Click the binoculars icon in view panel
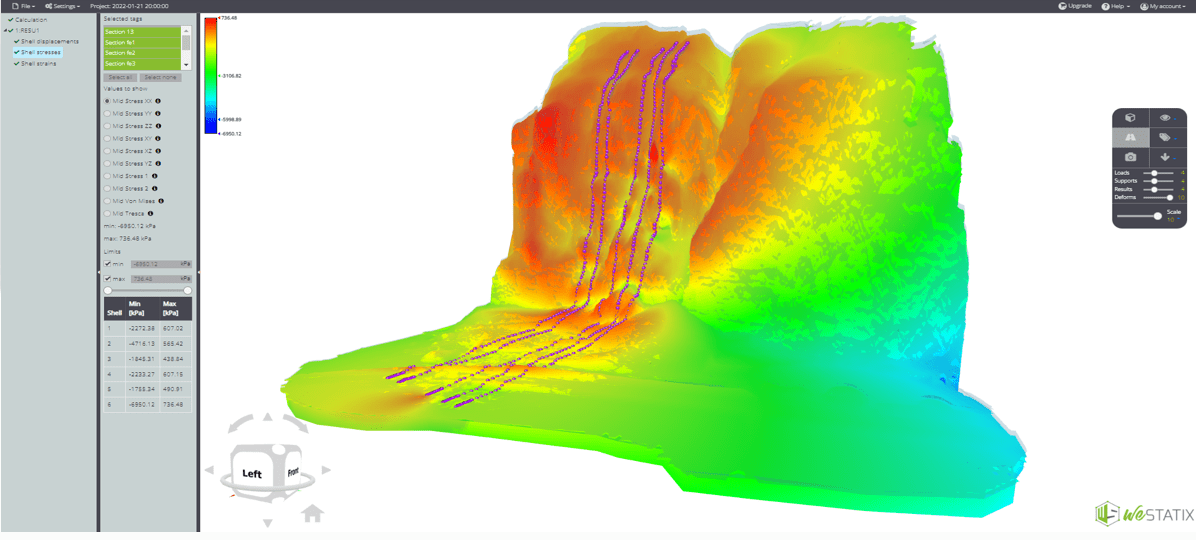Screen dimensions: 1196x540 1130,137
